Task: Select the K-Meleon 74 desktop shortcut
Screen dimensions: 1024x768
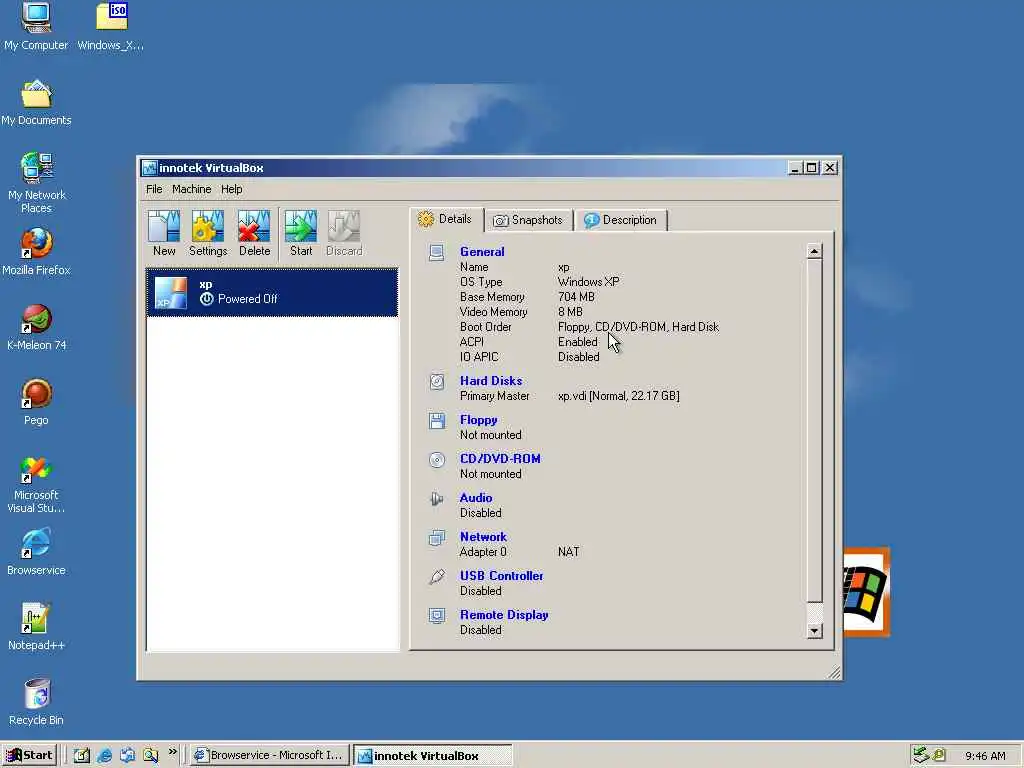Action: tap(36, 327)
